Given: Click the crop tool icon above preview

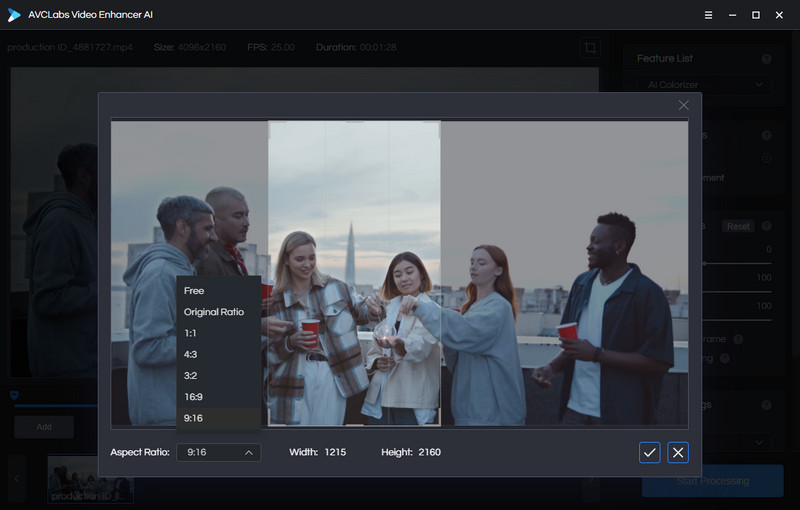Looking at the screenshot, I should tap(590, 47).
